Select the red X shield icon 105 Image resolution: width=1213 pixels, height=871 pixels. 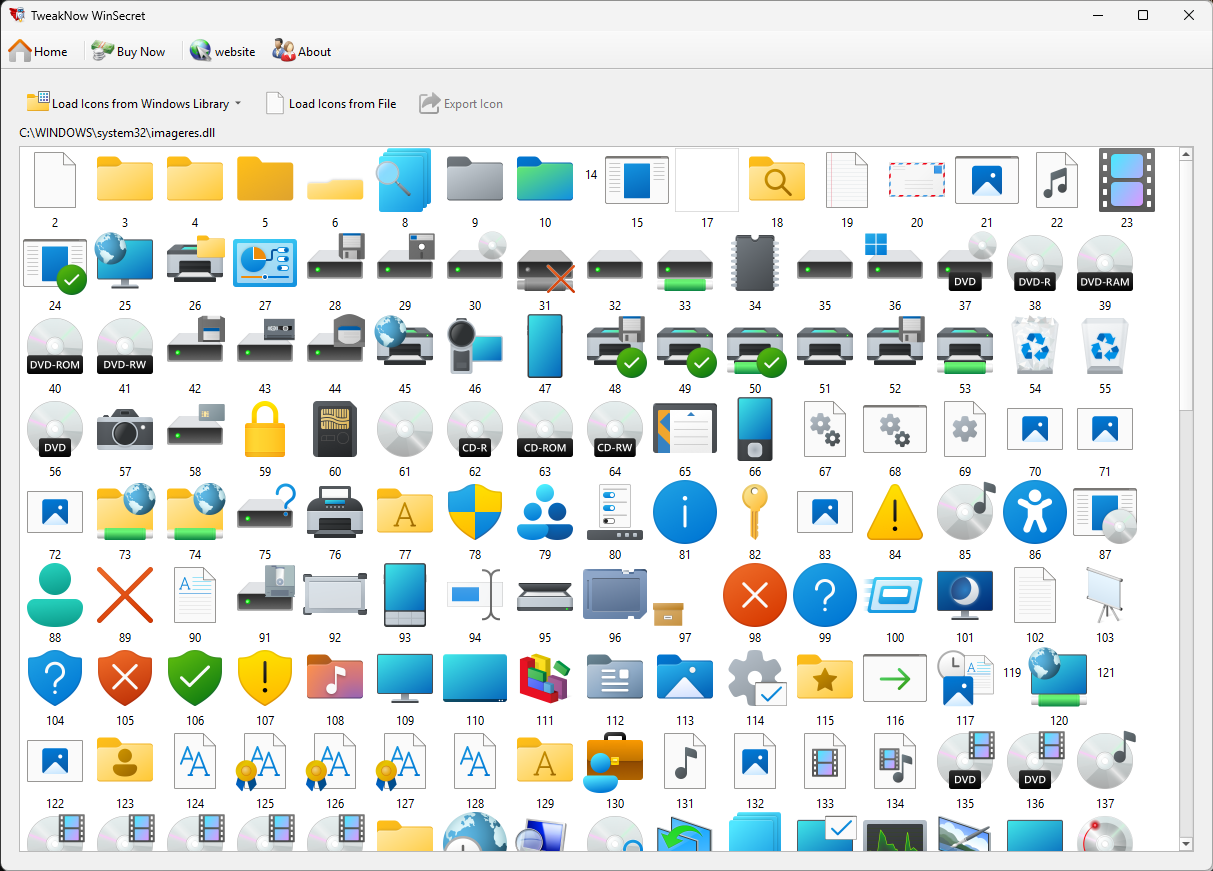click(x=125, y=678)
